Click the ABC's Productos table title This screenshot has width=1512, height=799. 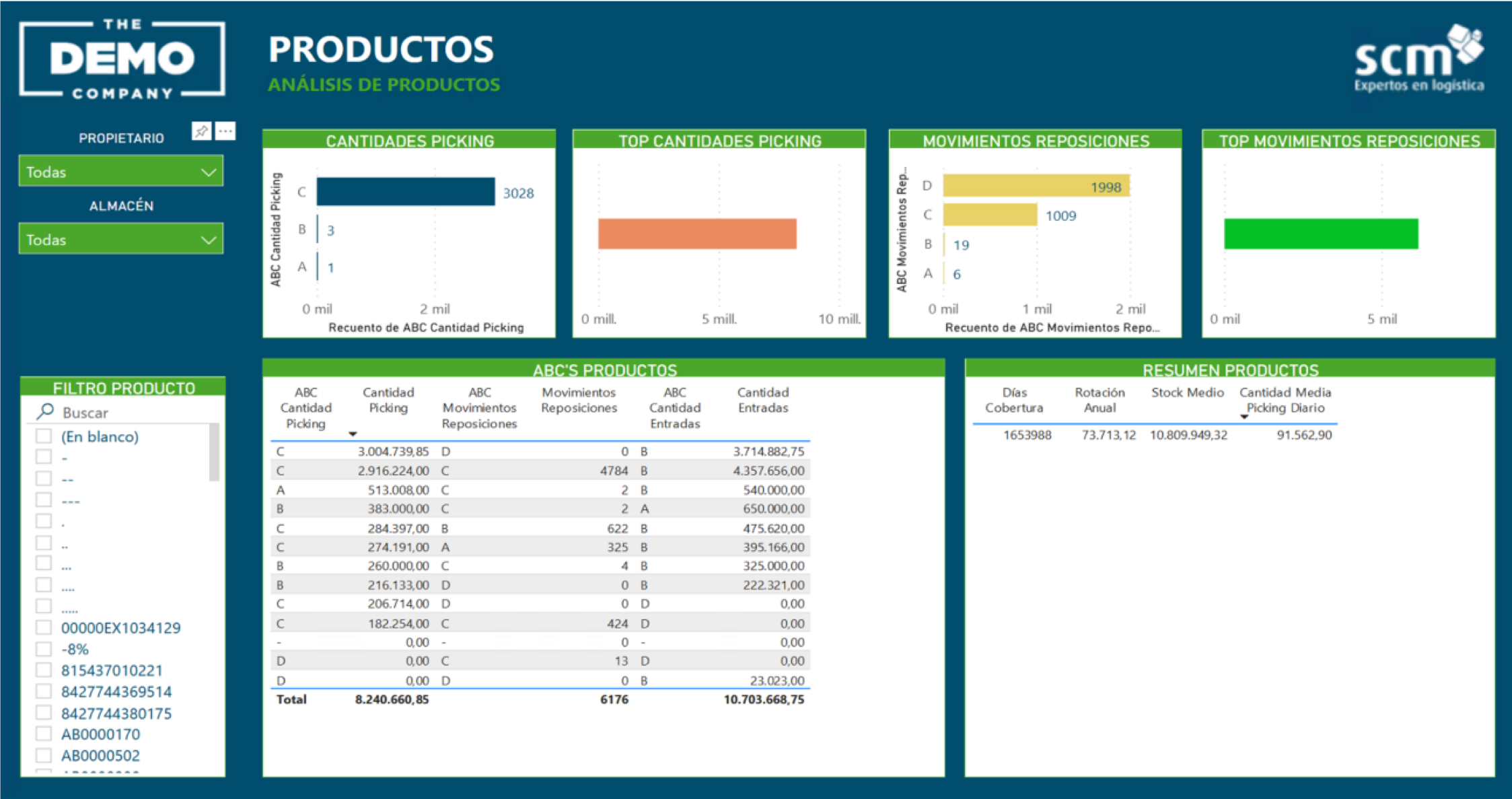coord(604,370)
